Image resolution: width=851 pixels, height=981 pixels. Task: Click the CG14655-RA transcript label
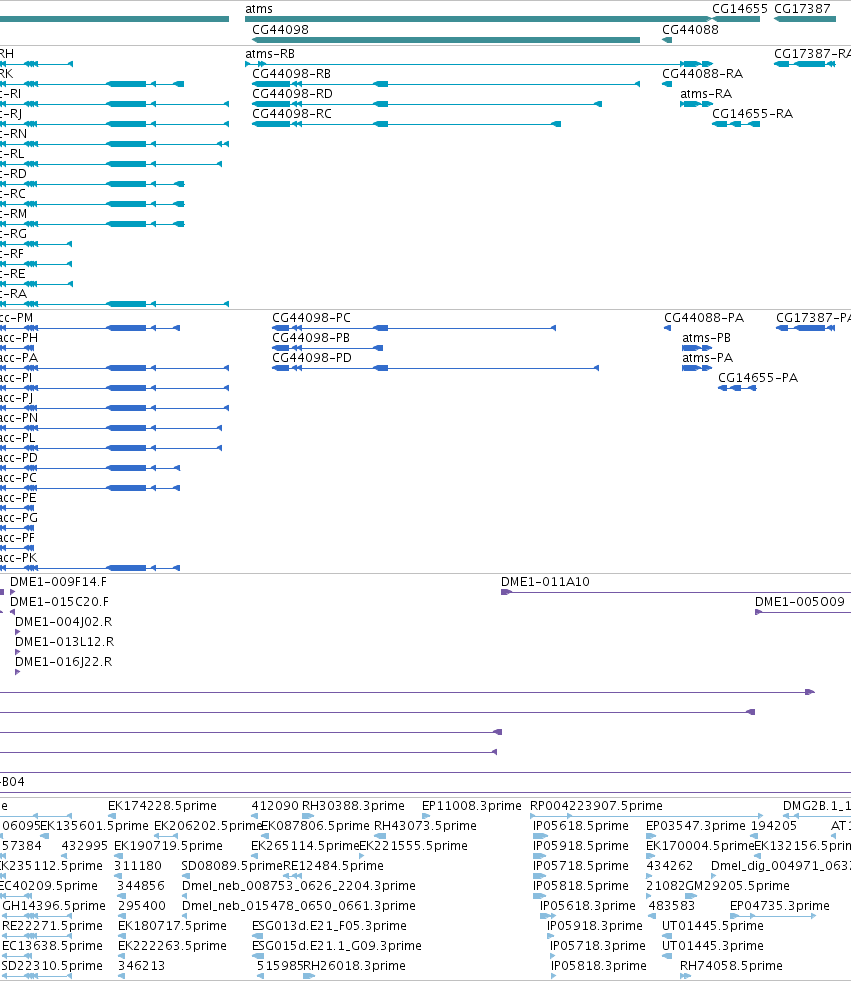point(752,114)
